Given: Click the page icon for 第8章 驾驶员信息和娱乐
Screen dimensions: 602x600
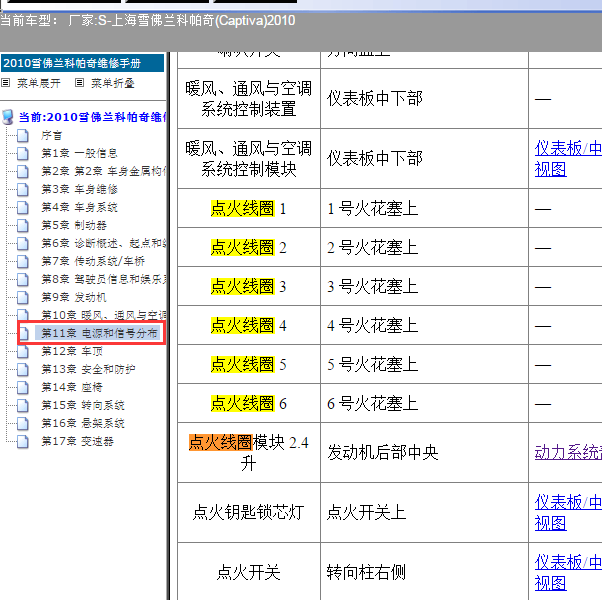Looking at the screenshot, I should click(x=23, y=279).
